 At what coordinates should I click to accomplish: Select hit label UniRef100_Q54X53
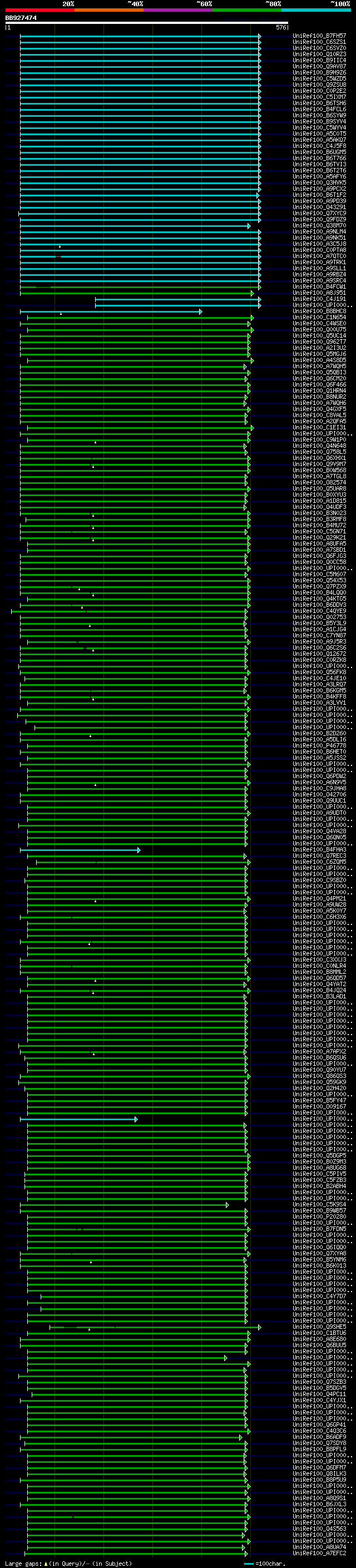click(319, 580)
